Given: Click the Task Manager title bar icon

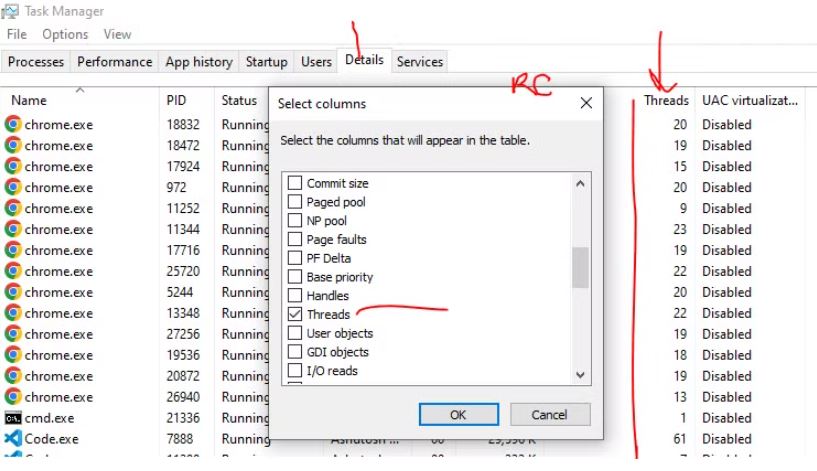Looking at the screenshot, I should [11, 11].
